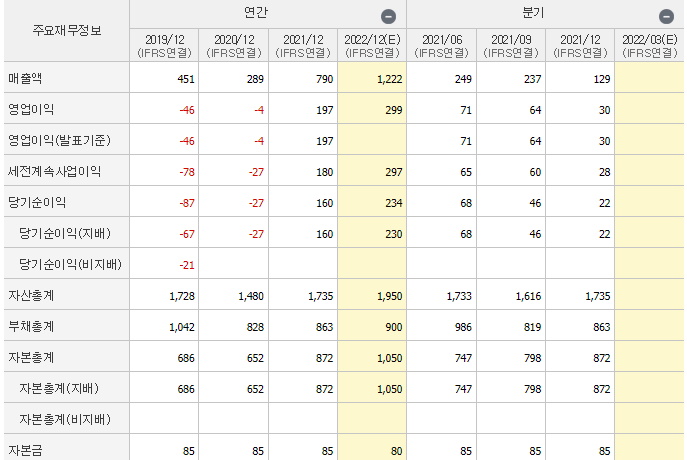Select 매출액 value 451 for 2019/12
The height and width of the screenshot is (460, 687).
click(x=186, y=79)
